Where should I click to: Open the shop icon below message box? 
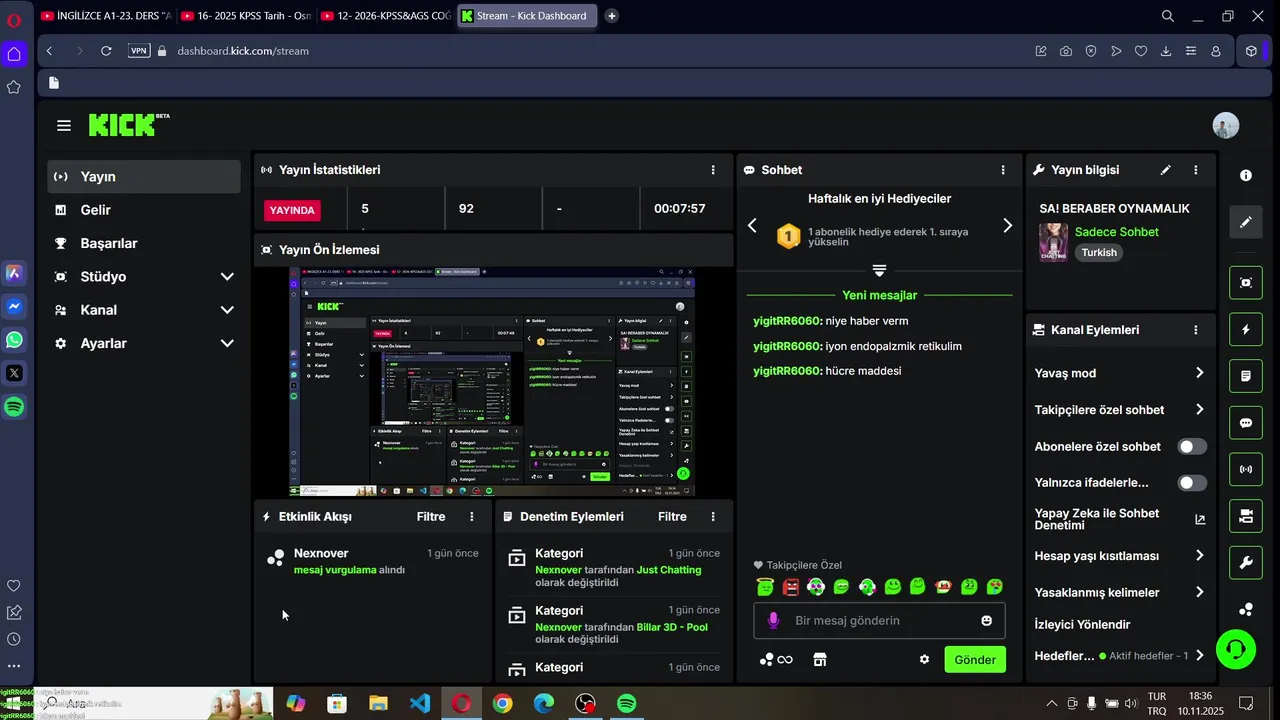coord(820,660)
